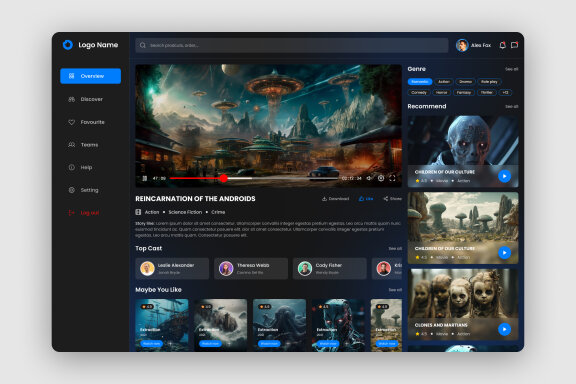Open Leslie Alexander's cast card

coord(172,269)
